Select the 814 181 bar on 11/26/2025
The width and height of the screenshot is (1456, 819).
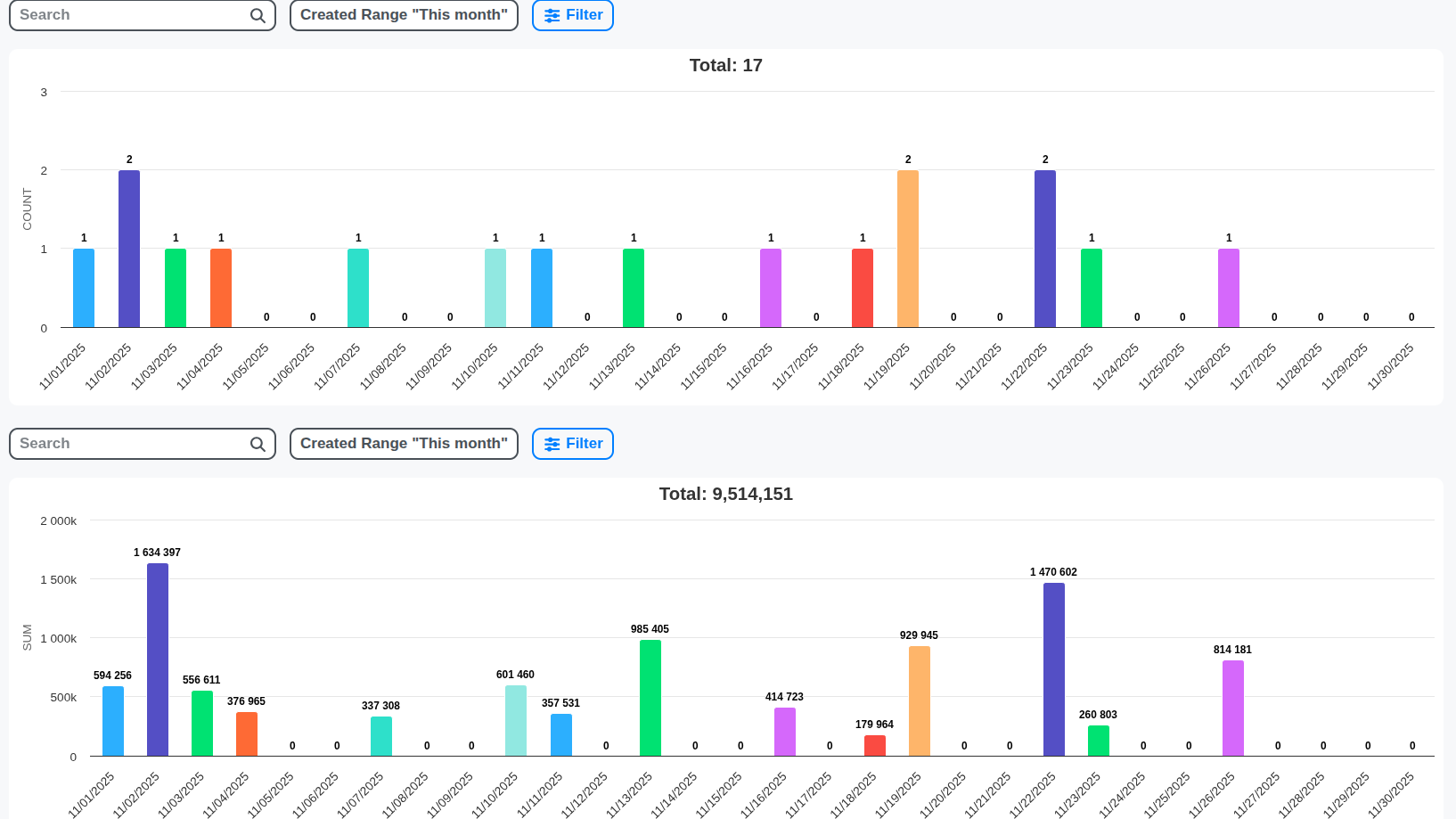tap(1234, 708)
